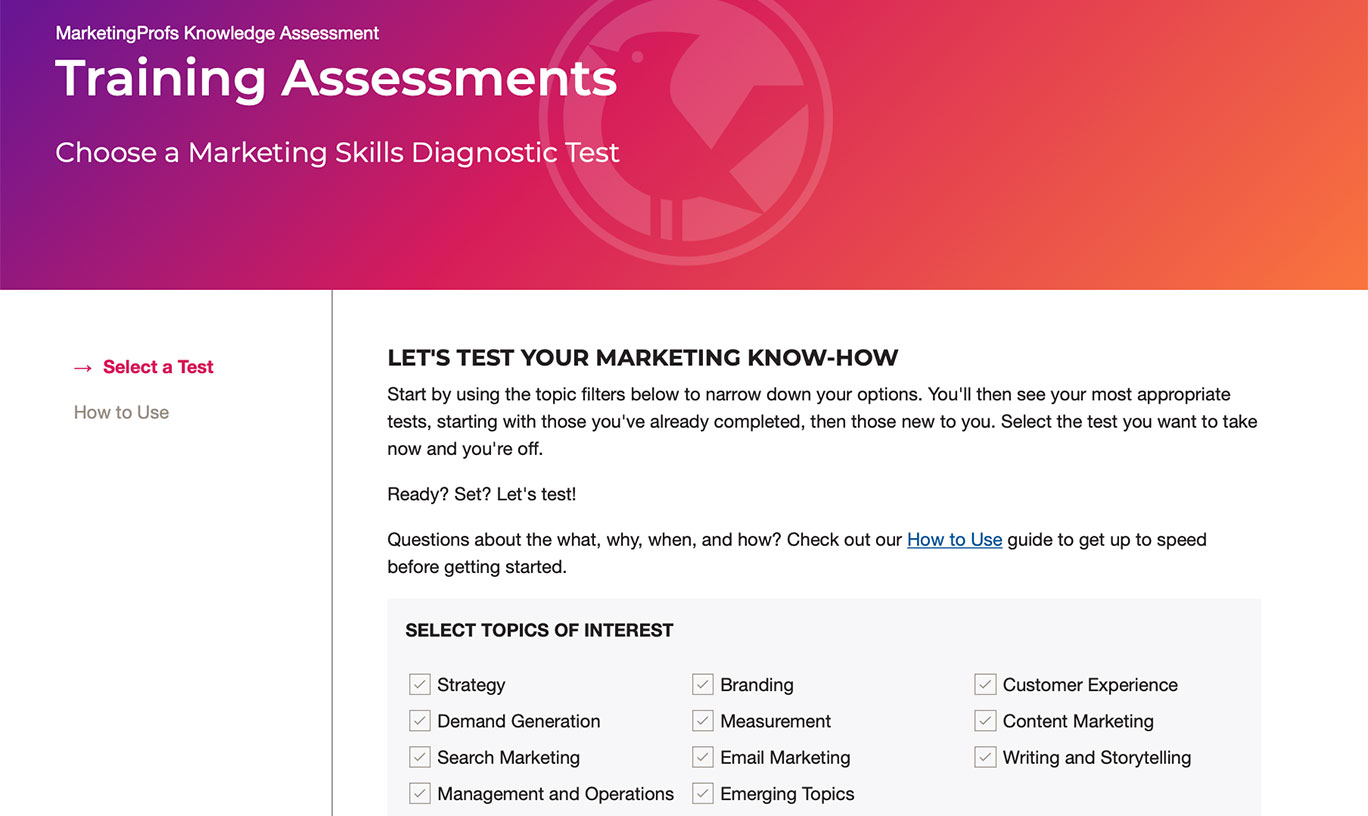Go to How to Use sidebar item
The image size is (1368, 816).
coord(121,412)
